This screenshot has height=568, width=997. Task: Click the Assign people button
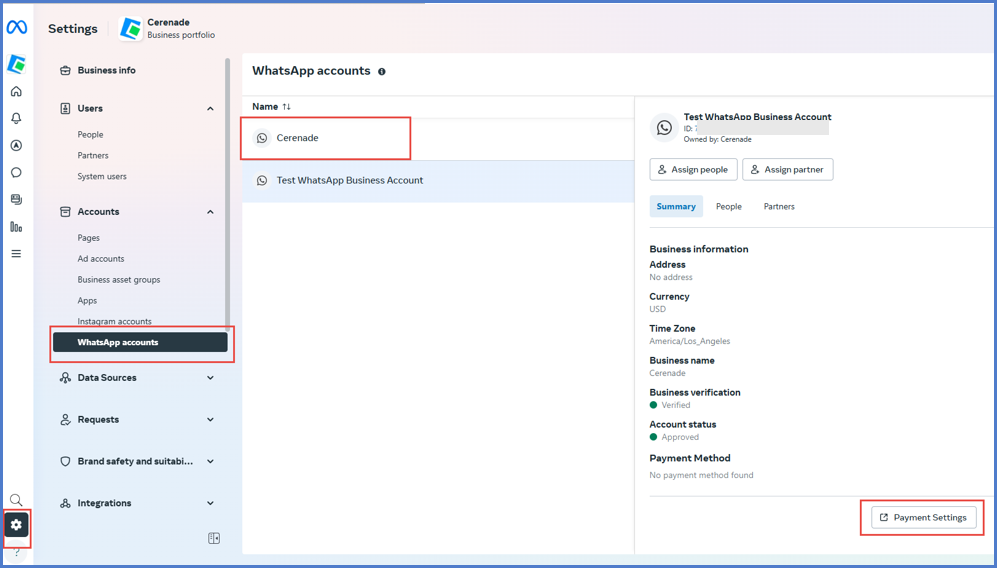(x=693, y=170)
